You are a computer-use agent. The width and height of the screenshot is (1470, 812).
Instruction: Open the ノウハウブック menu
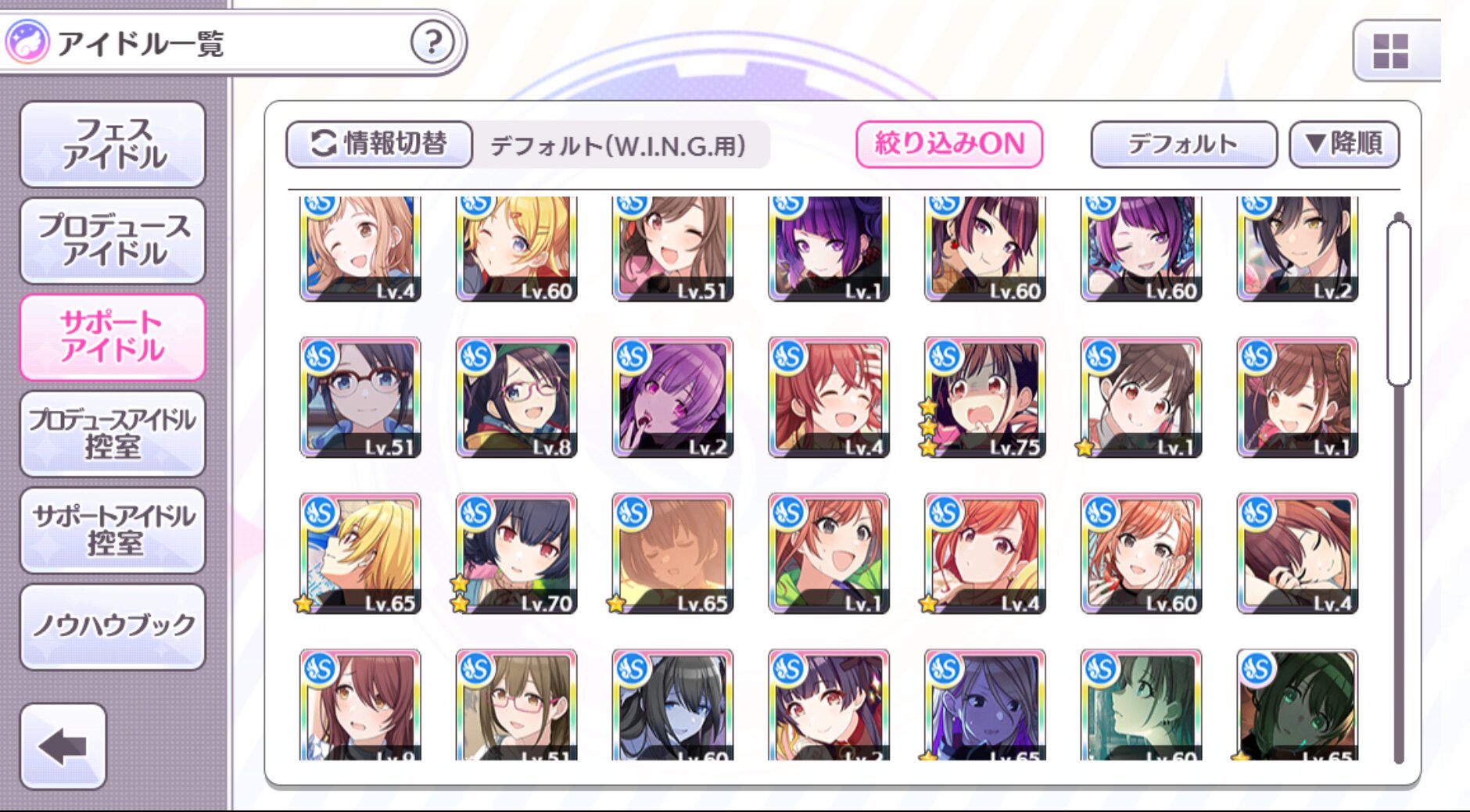pyautogui.click(x=113, y=626)
